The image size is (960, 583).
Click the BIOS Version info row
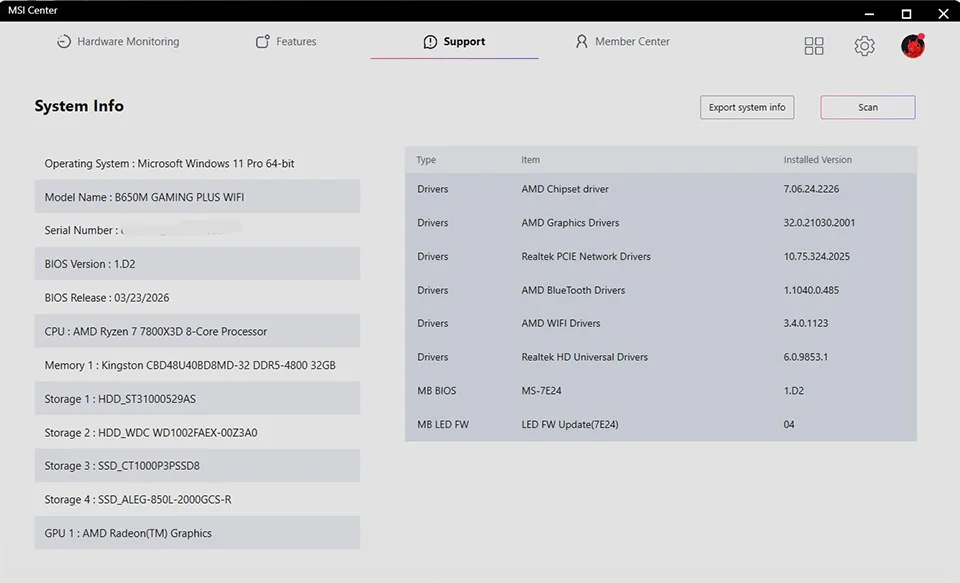(x=197, y=264)
